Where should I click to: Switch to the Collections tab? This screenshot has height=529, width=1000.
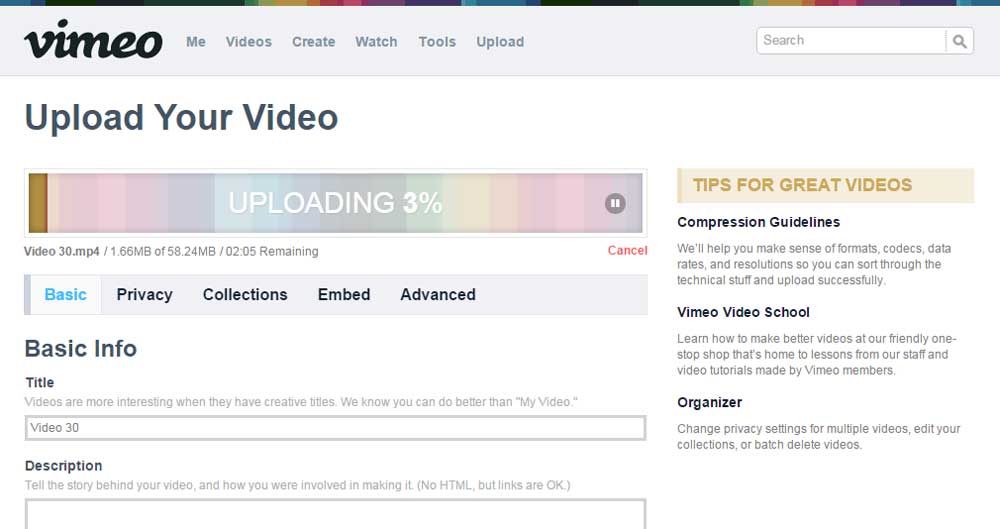point(245,295)
